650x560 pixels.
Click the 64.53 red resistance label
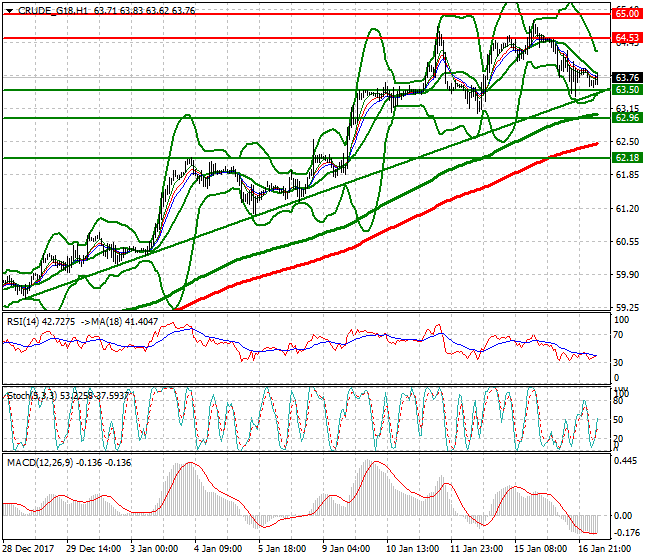(627, 38)
